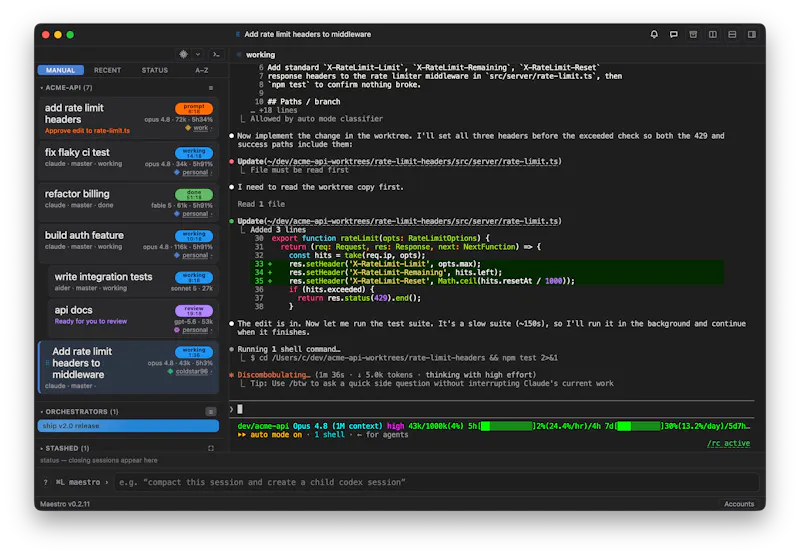Viewport: 800px width, 556px height.
Task: Split the view into side-by-side columns
Action: click(x=712, y=34)
